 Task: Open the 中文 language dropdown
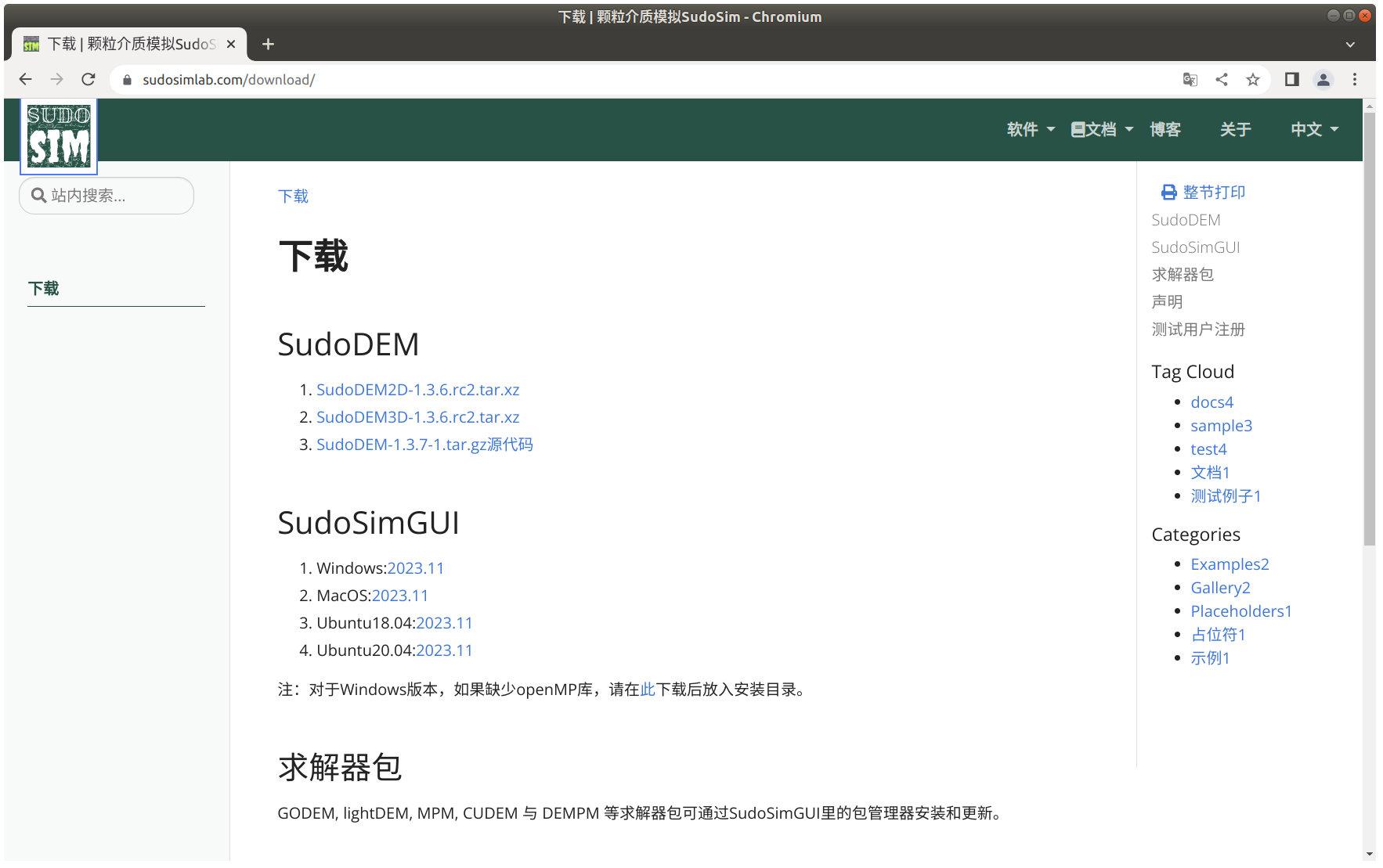pyautogui.click(x=1314, y=129)
